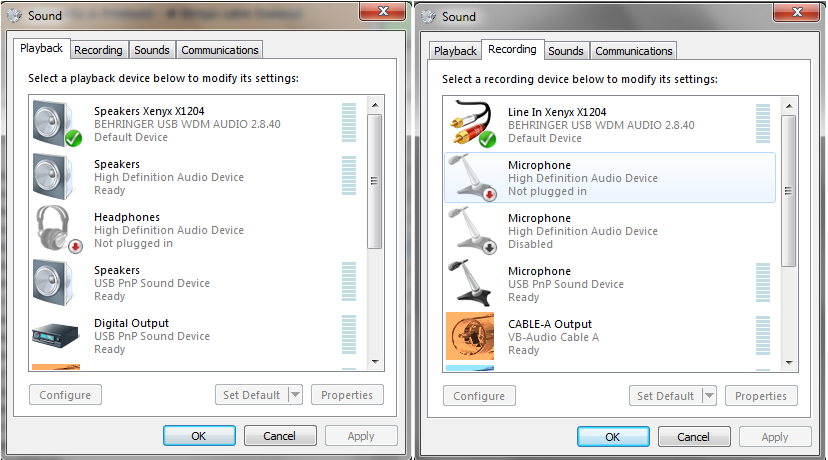Switch to Playback tab in right Sound window
The image size is (828, 460).
455,51
